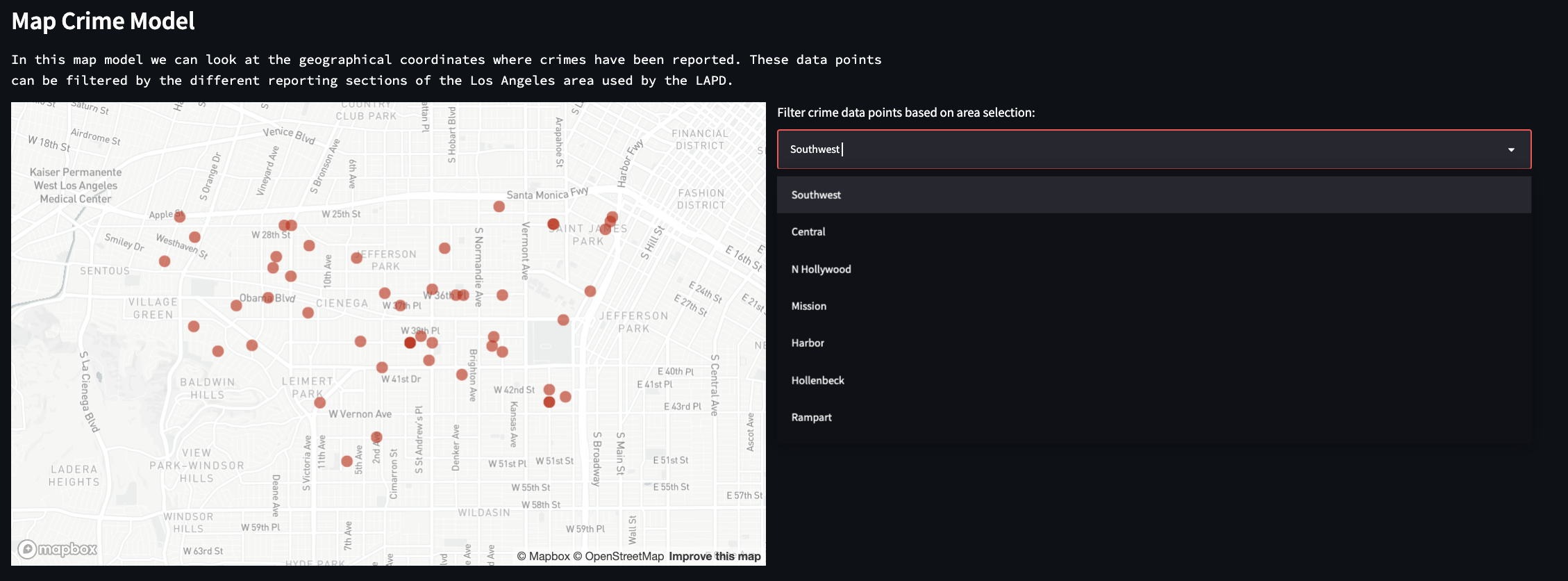
Task: Pick Rampart from the area options
Action: [811, 418]
